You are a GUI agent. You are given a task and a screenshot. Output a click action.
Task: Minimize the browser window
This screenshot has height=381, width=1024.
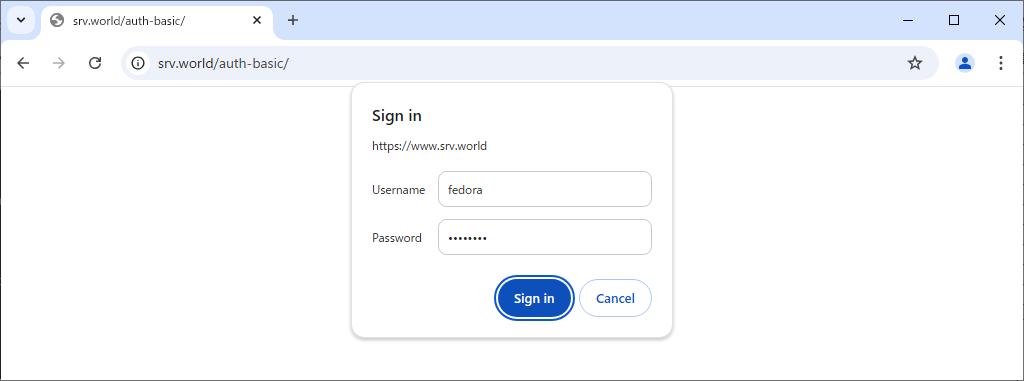coord(908,20)
